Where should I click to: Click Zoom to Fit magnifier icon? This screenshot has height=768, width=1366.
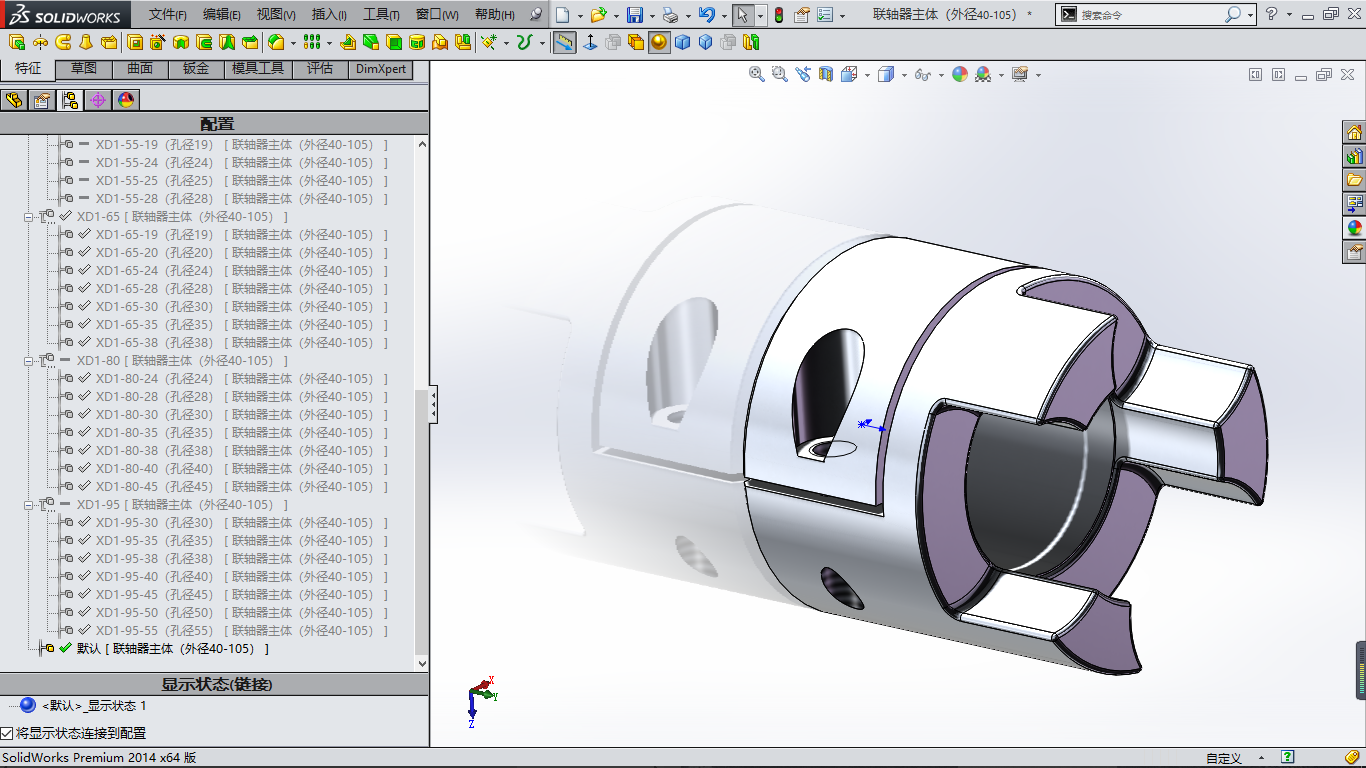point(757,74)
